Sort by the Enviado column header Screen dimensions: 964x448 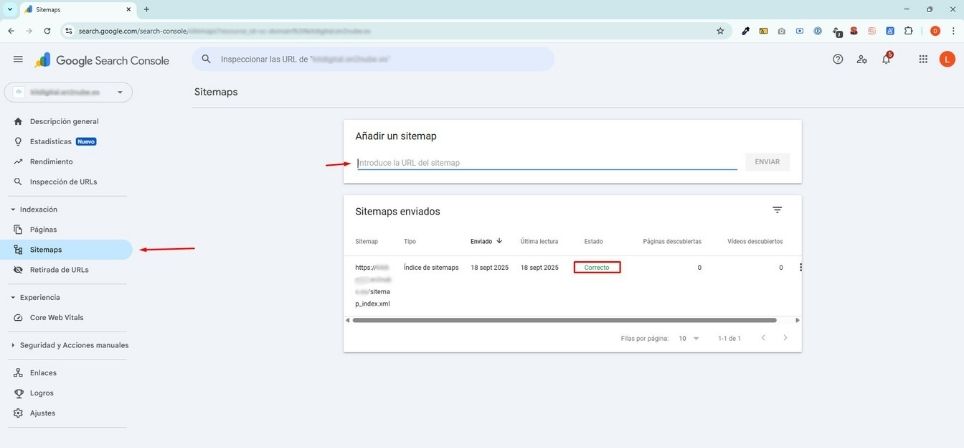(x=486, y=241)
